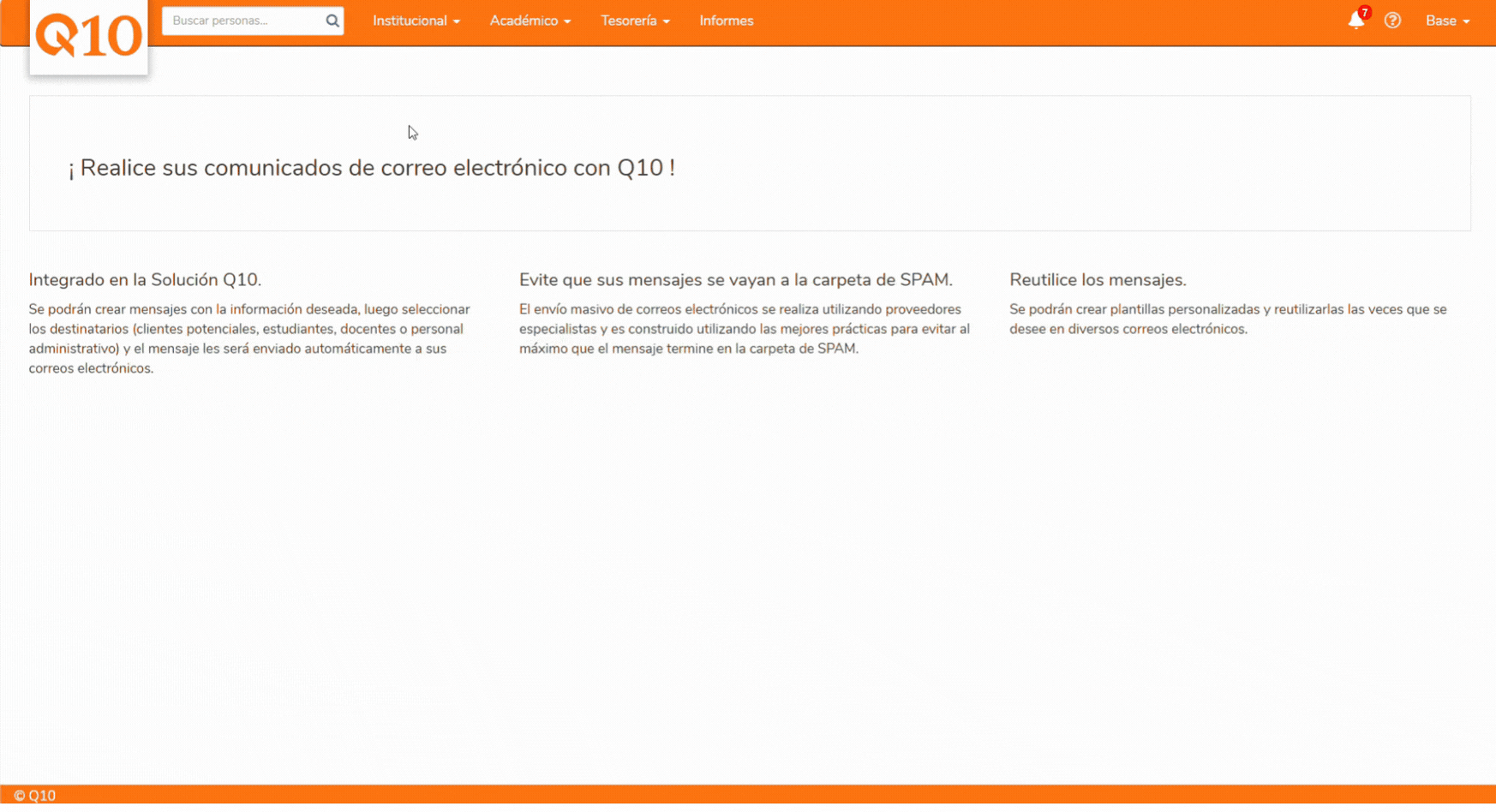The image size is (1496, 812).
Task: Open the help question mark icon
Action: 1392,21
